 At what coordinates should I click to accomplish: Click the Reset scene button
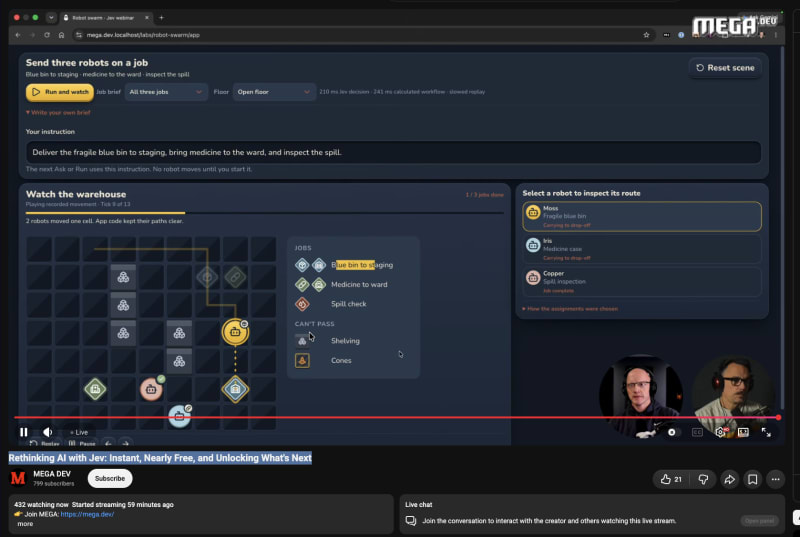pos(725,67)
